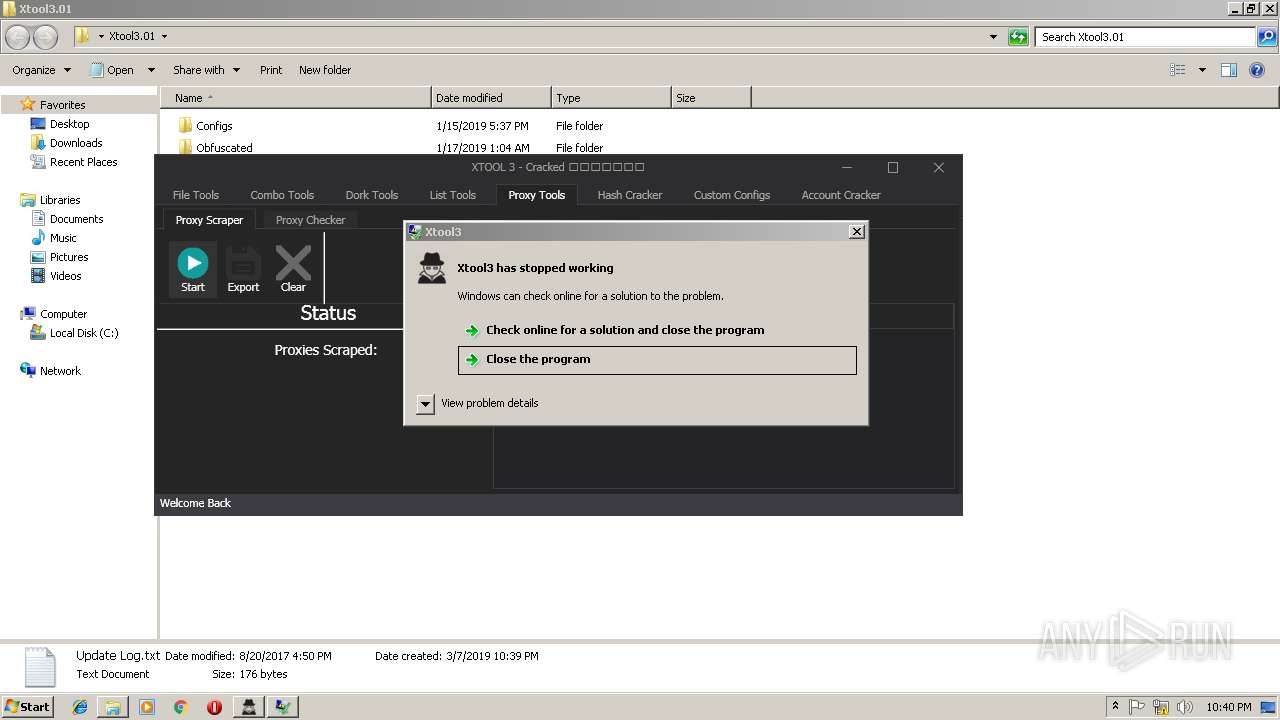The height and width of the screenshot is (720, 1280).
Task: Sort by Date modified column header
Action: click(491, 98)
